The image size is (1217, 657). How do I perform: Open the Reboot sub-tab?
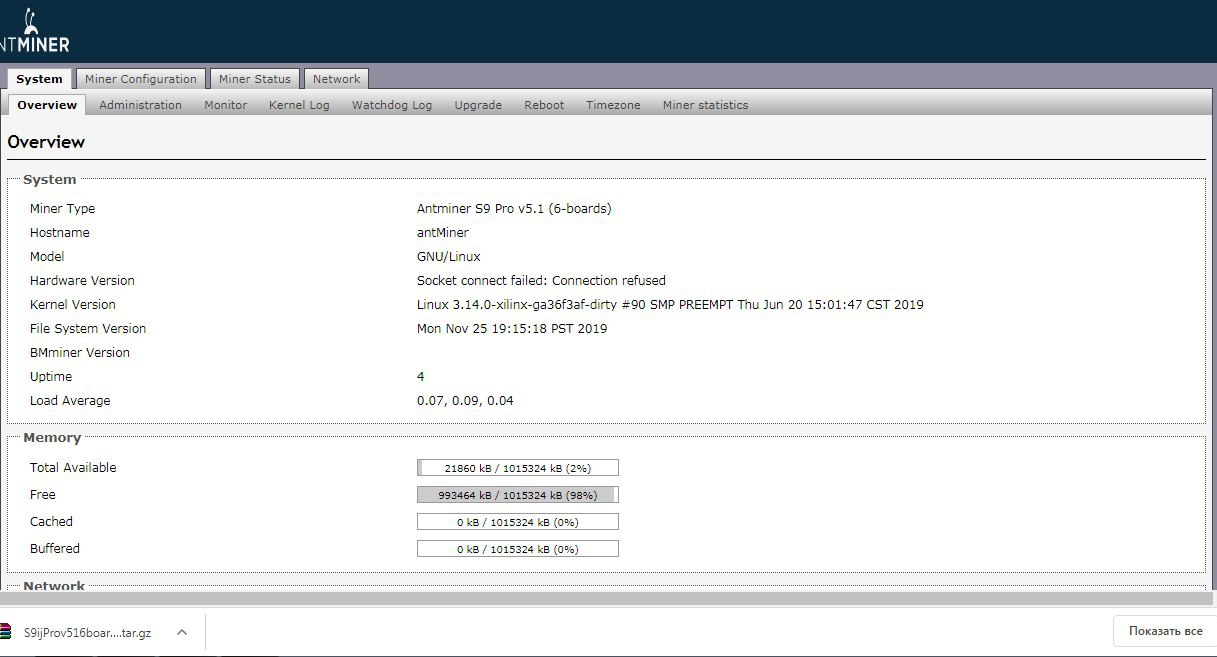544,105
